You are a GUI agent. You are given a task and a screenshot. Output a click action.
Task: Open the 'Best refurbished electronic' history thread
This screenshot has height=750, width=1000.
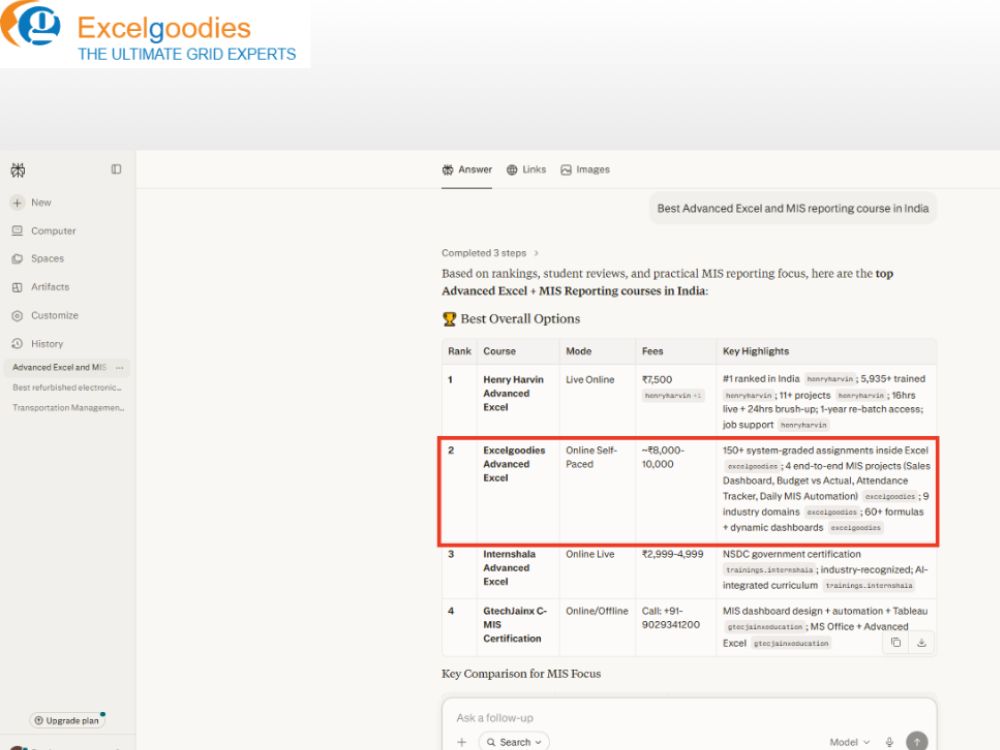tap(67, 388)
